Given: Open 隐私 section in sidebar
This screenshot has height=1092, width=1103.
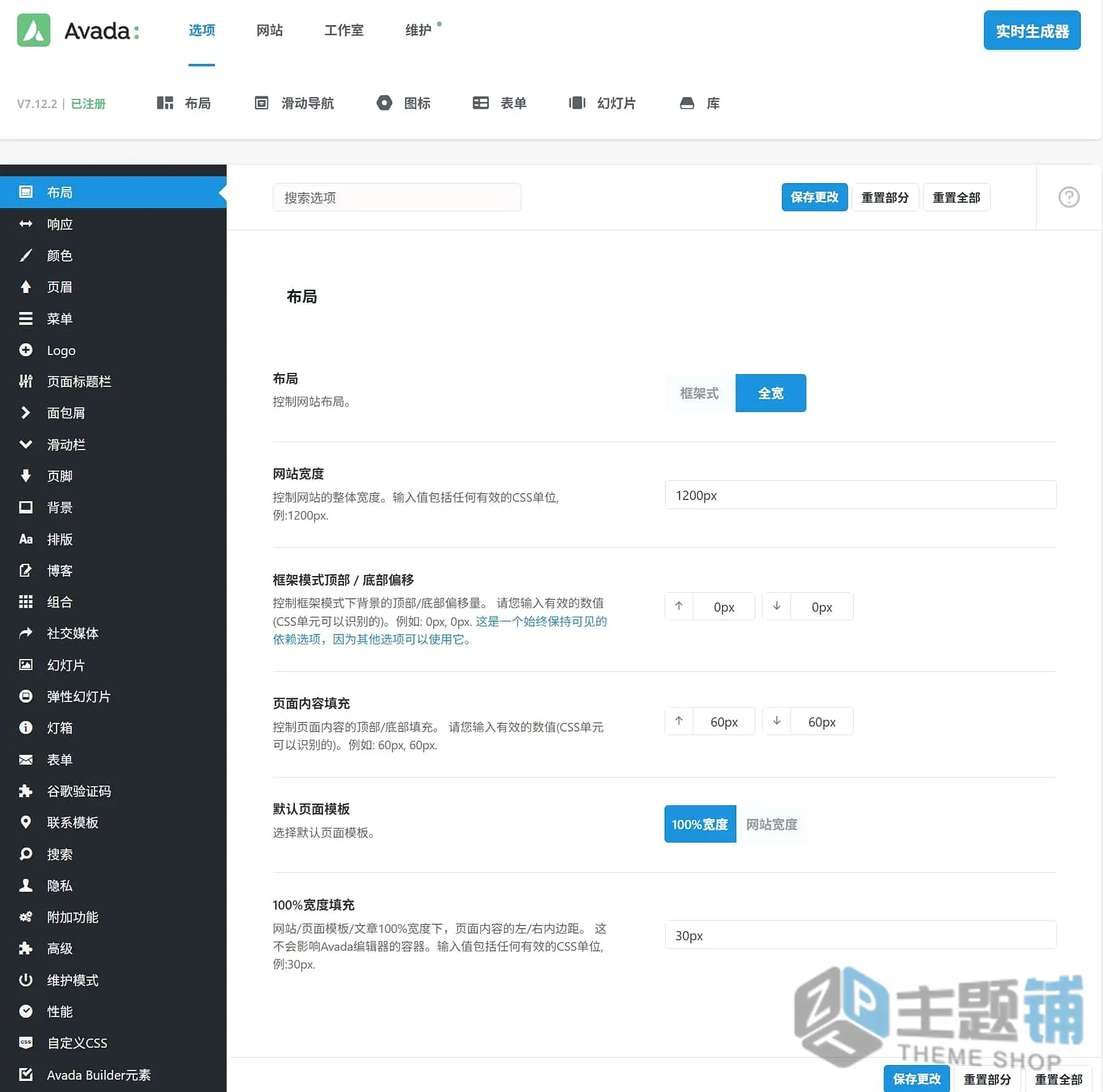Looking at the screenshot, I should coord(113,886).
